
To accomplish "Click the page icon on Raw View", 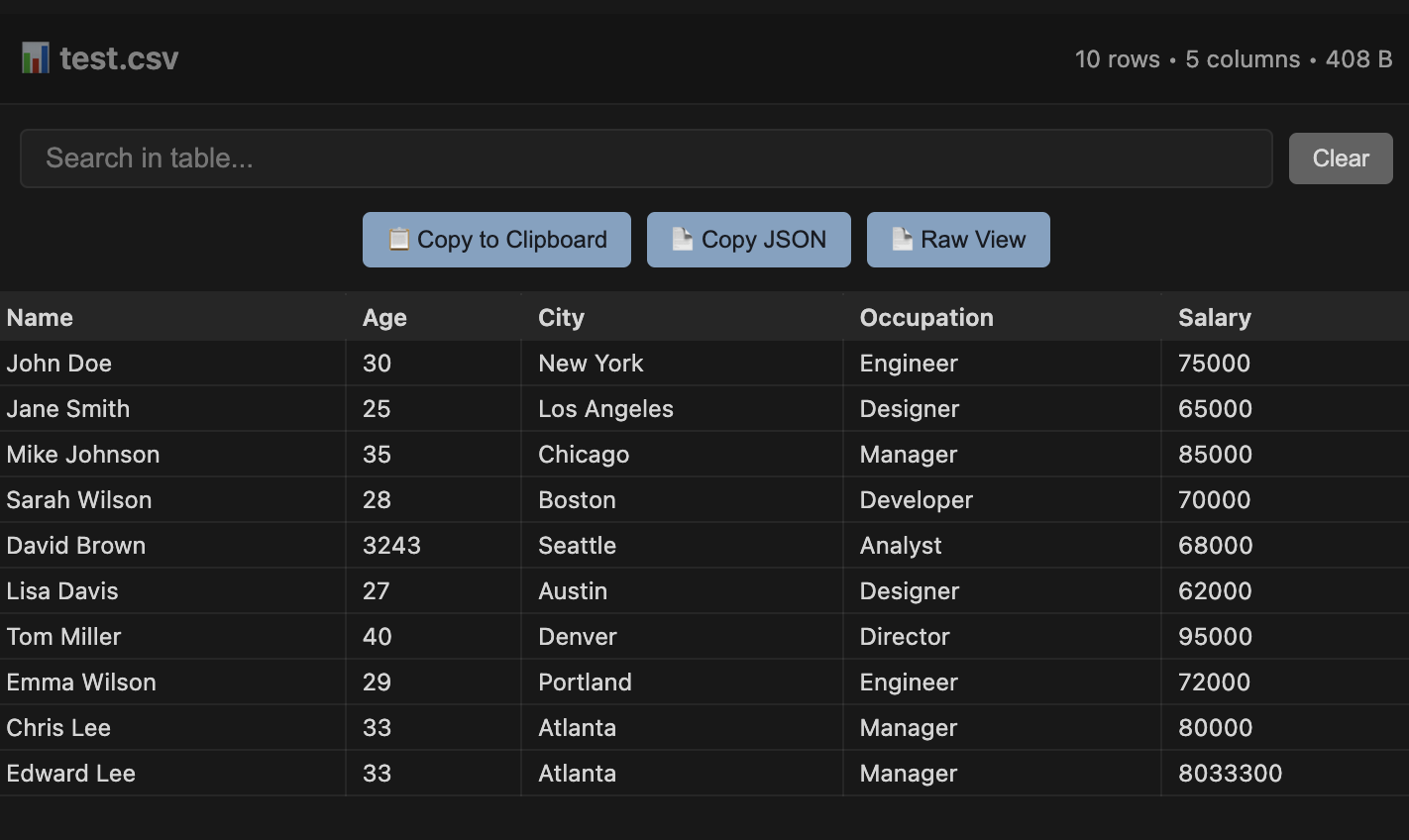I will [x=902, y=240].
